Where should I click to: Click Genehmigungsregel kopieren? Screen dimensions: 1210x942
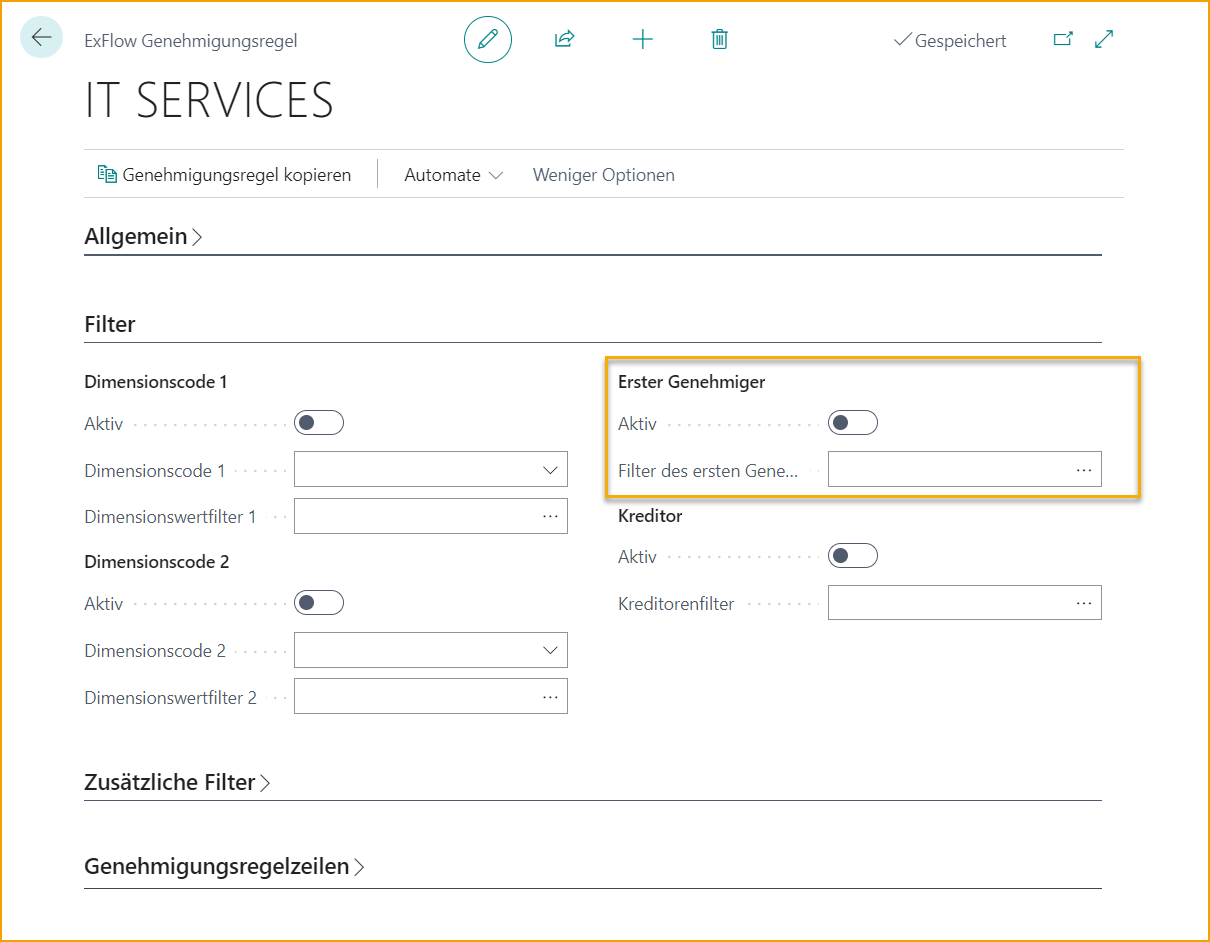pyautogui.click(x=225, y=174)
